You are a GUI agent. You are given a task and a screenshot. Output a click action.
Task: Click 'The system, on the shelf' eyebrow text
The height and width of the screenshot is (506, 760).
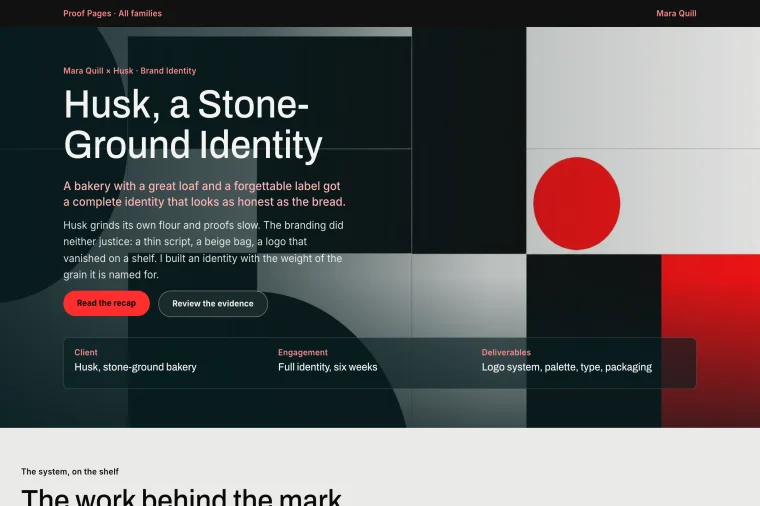point(70,472)
